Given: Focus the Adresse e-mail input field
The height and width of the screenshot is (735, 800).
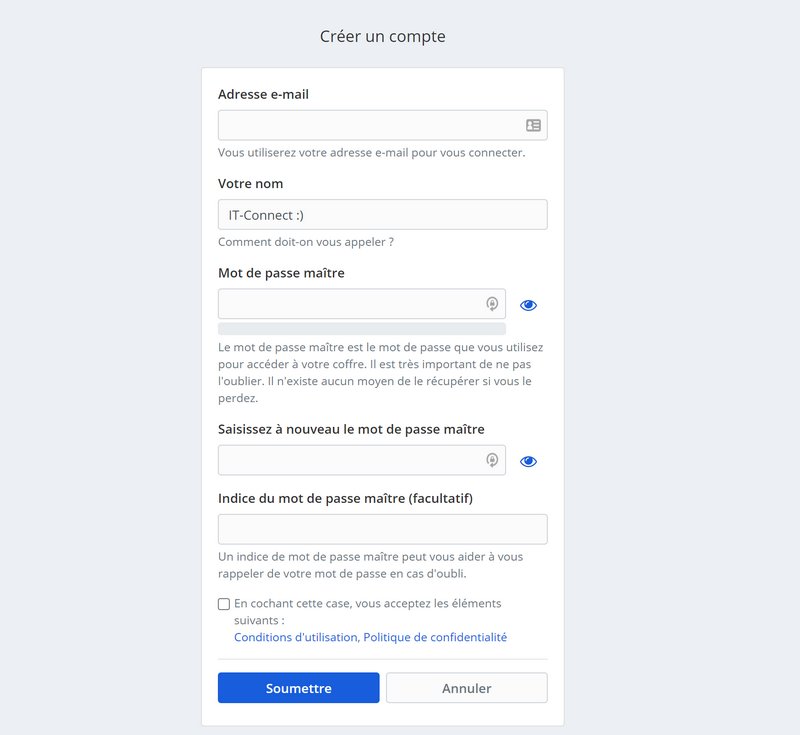Looking at the screenshot, I should pos(370,125).
